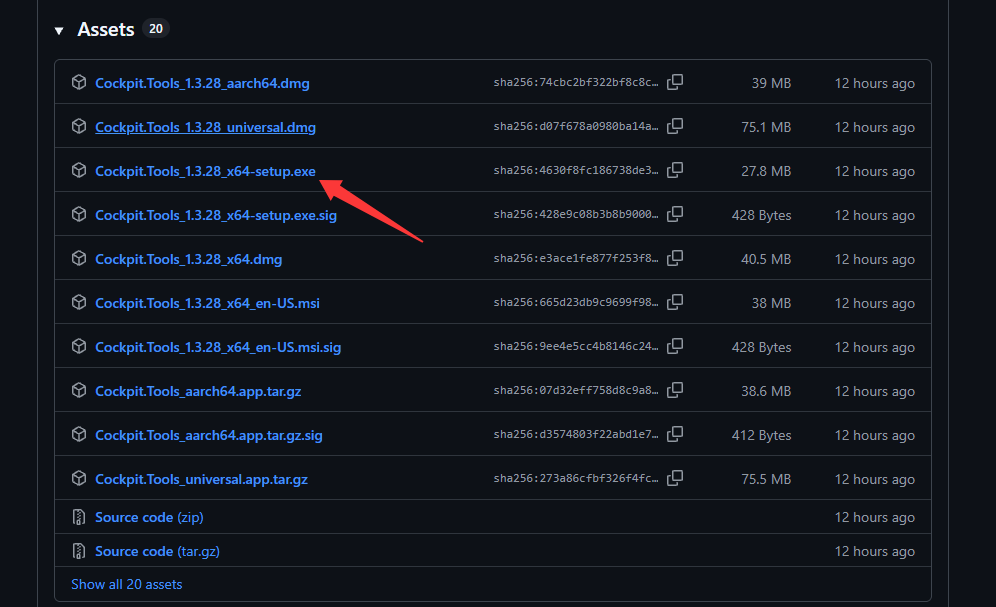Click package icon beside x64_en-US.msi
The image size is (996, 607).
(x=79, y=302)
